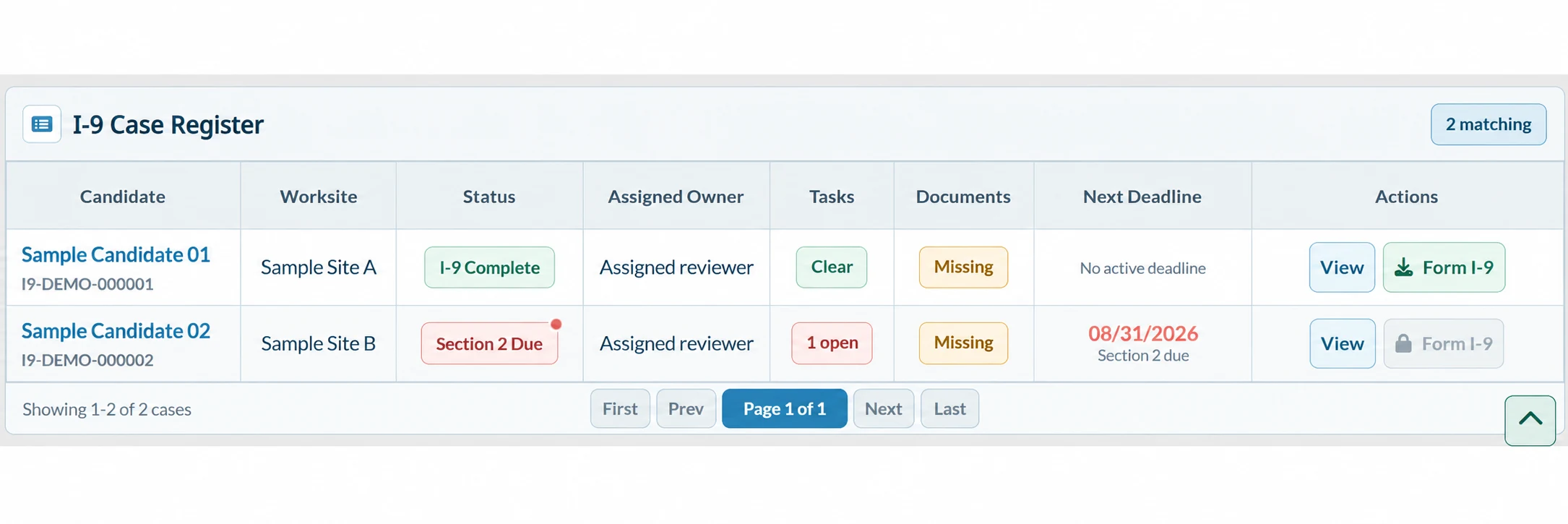Screen dimensions: 1568x524
Task: Click the Worksite column header
Action: click(x=319, y=196)
